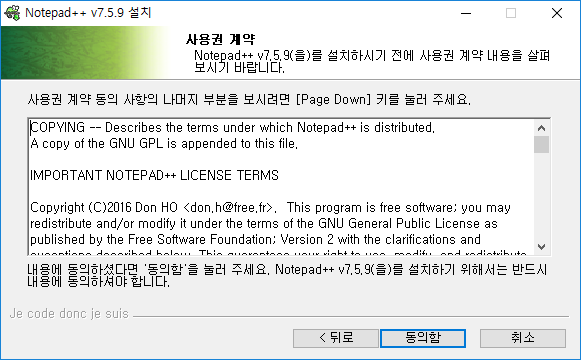Image resolution: width=581 pixels, height=360 pixels.
Task: Go back with the < 뒤로 button
Action: click(x=336, y=338)
